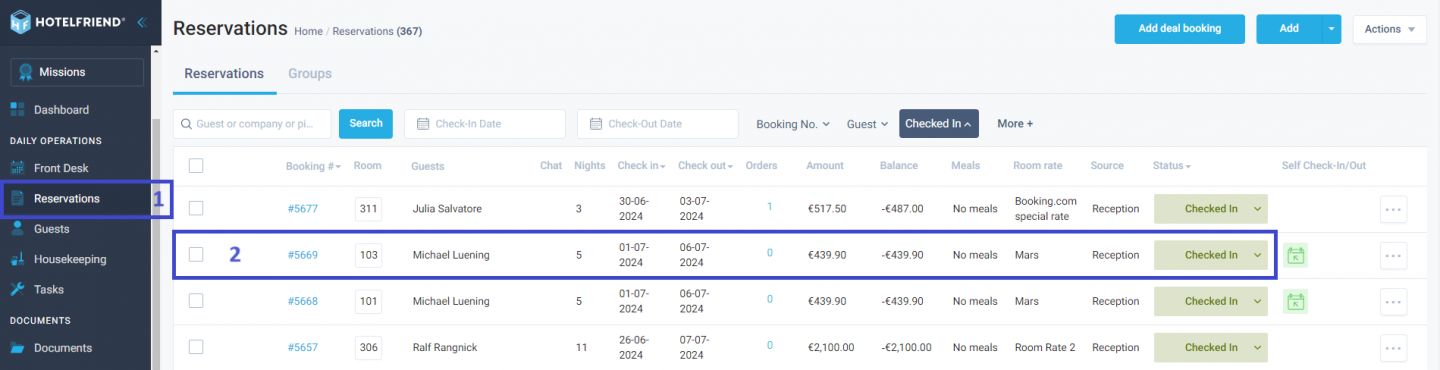This screenshot has height=370, width=1440.
Task: Open booking #5677 link
Action: [x=302, y=209]
